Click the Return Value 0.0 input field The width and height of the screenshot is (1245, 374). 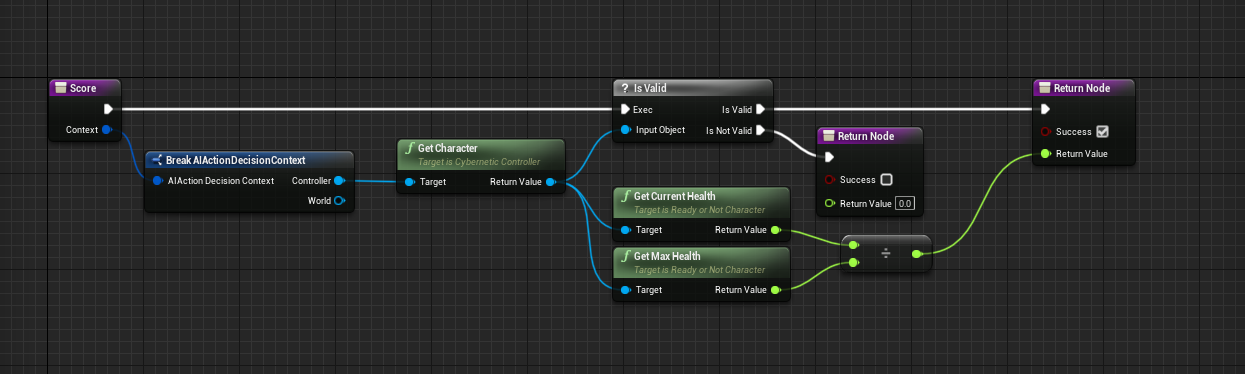point(905,204)
